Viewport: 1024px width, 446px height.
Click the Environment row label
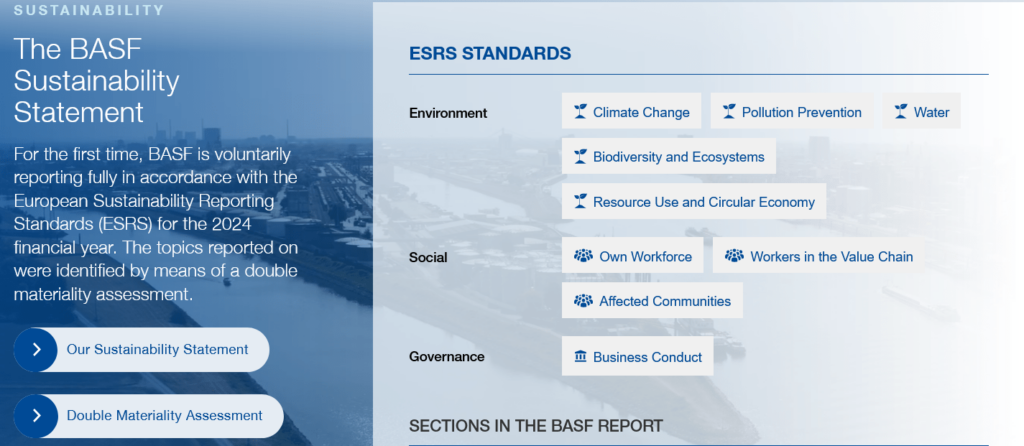click(x=448, y=113)
